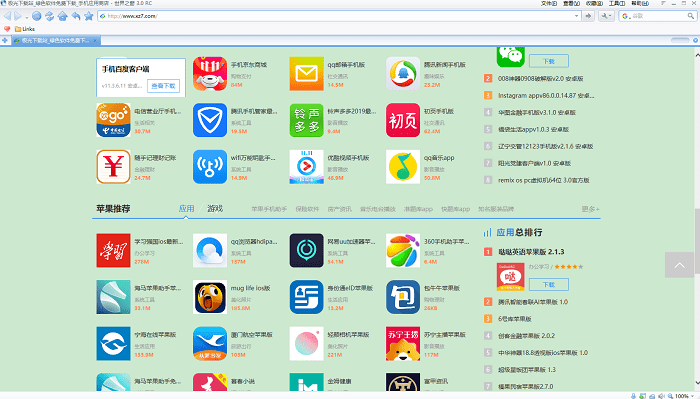The height and width of the screenshot is (399, 700).
Task: Click the 更多+ link in 苹果推荐
Action: pos(590,209)
